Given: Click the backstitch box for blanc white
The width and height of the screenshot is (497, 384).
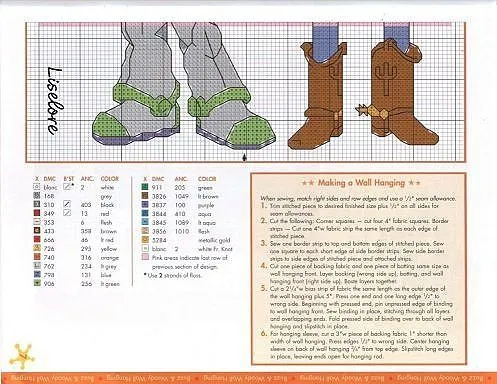Looking at the screenshot, I should pos(67,187).
